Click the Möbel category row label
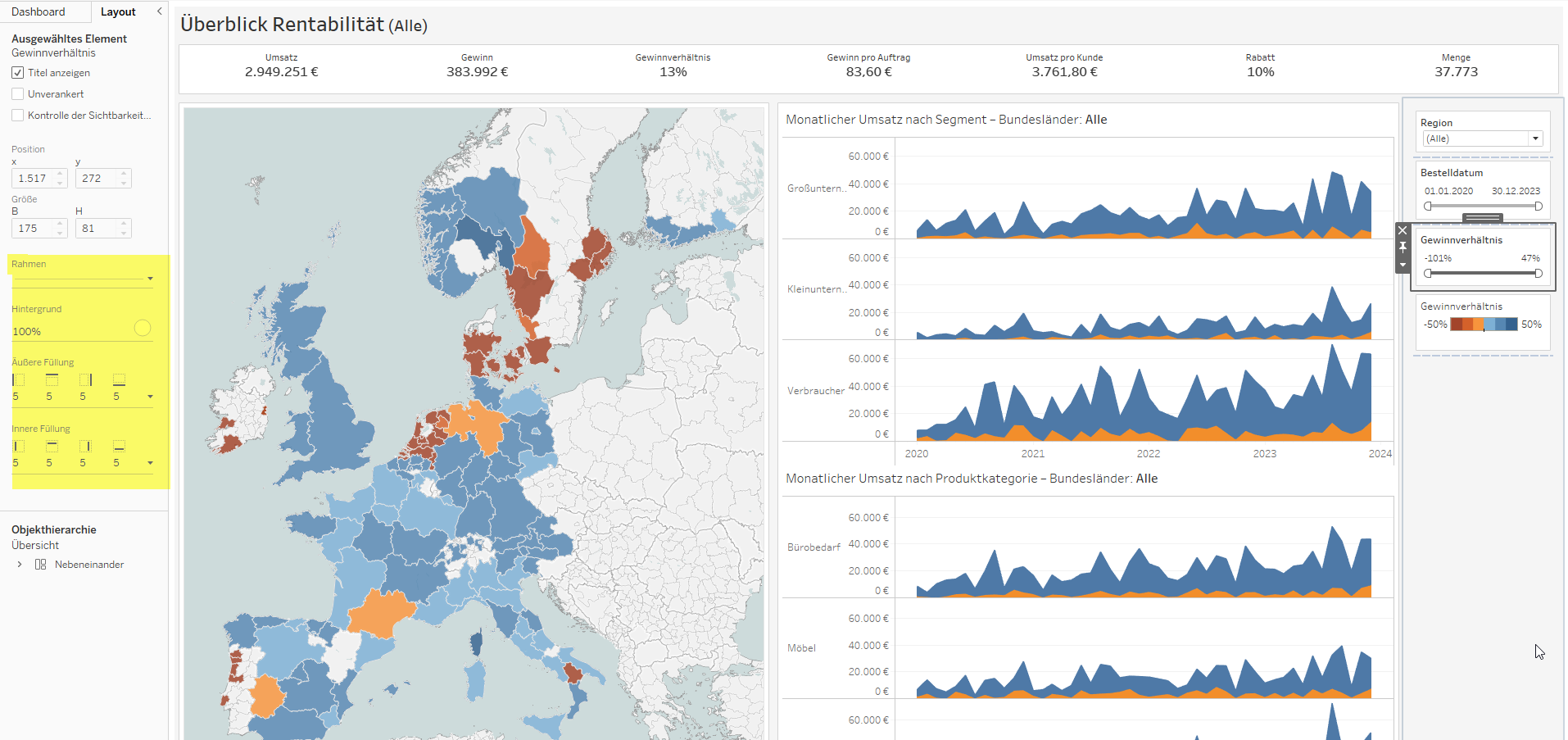Screen dimensions: 1568x740 tap(801, 648)
